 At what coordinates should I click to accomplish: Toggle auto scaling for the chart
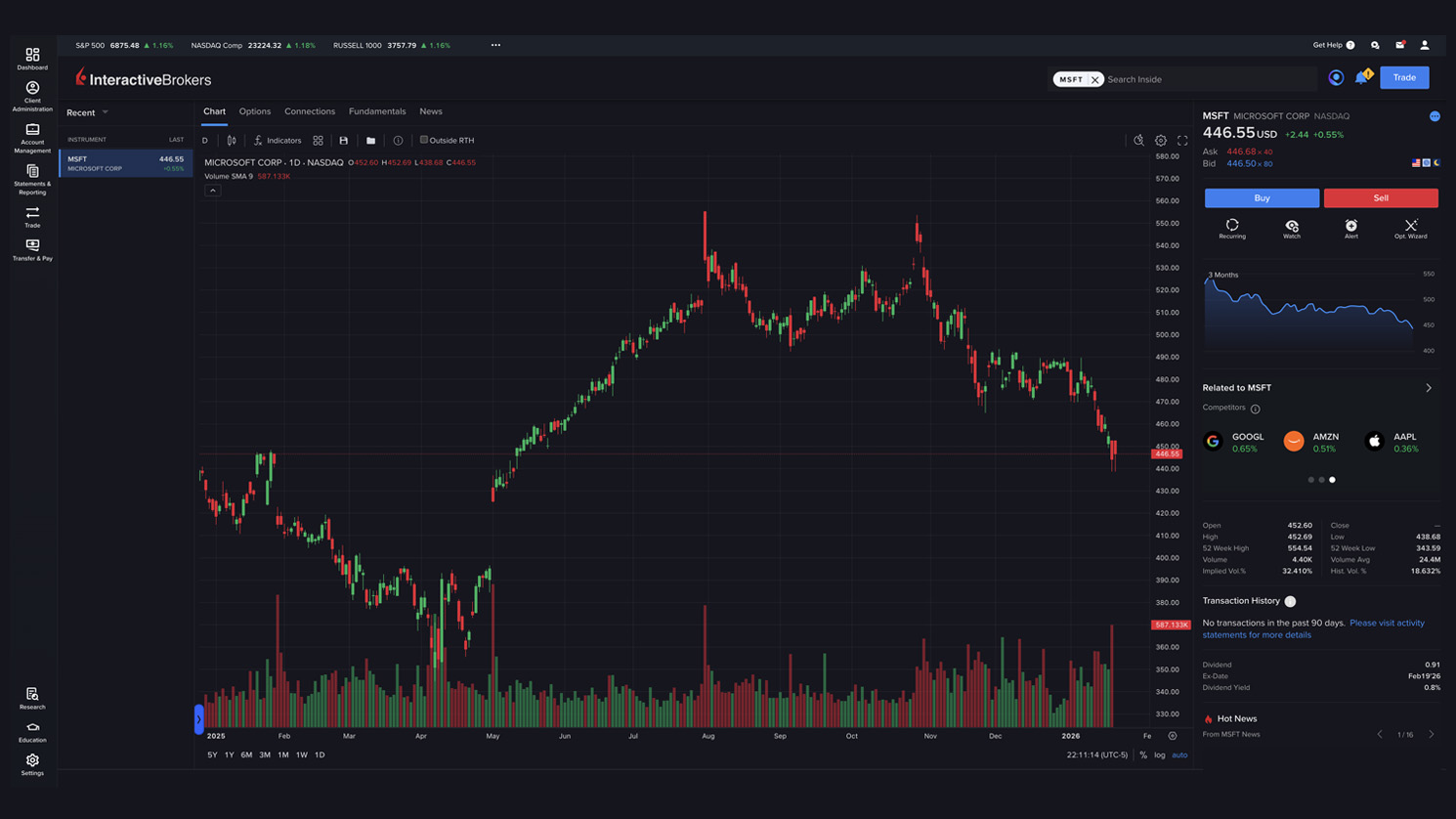point(1180,755)
